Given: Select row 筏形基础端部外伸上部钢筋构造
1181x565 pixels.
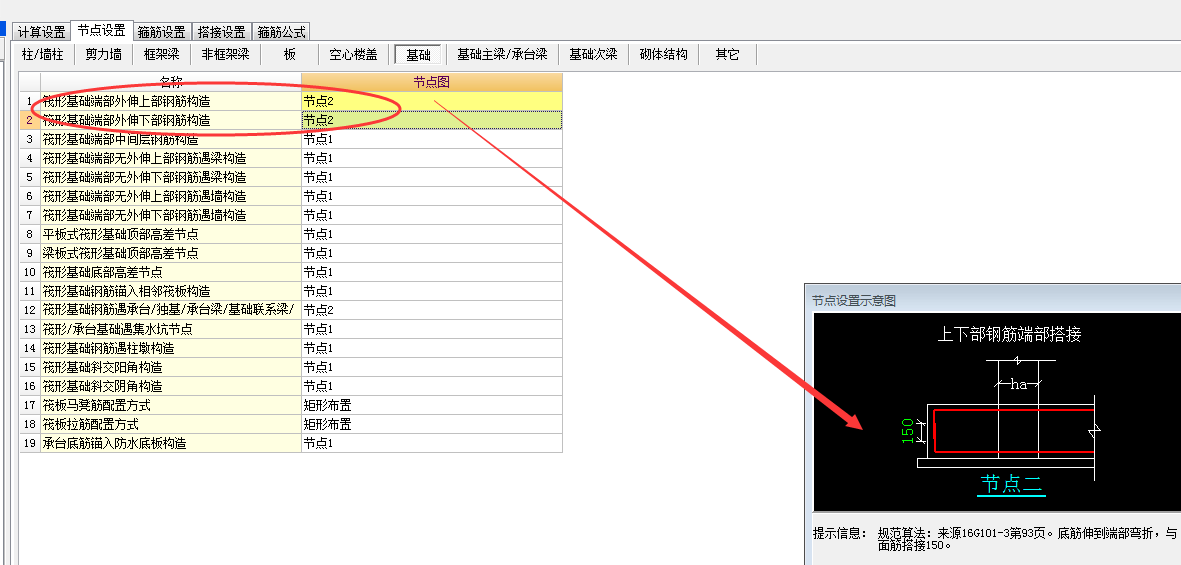Looking at the screenshot, I should [171, 101].
